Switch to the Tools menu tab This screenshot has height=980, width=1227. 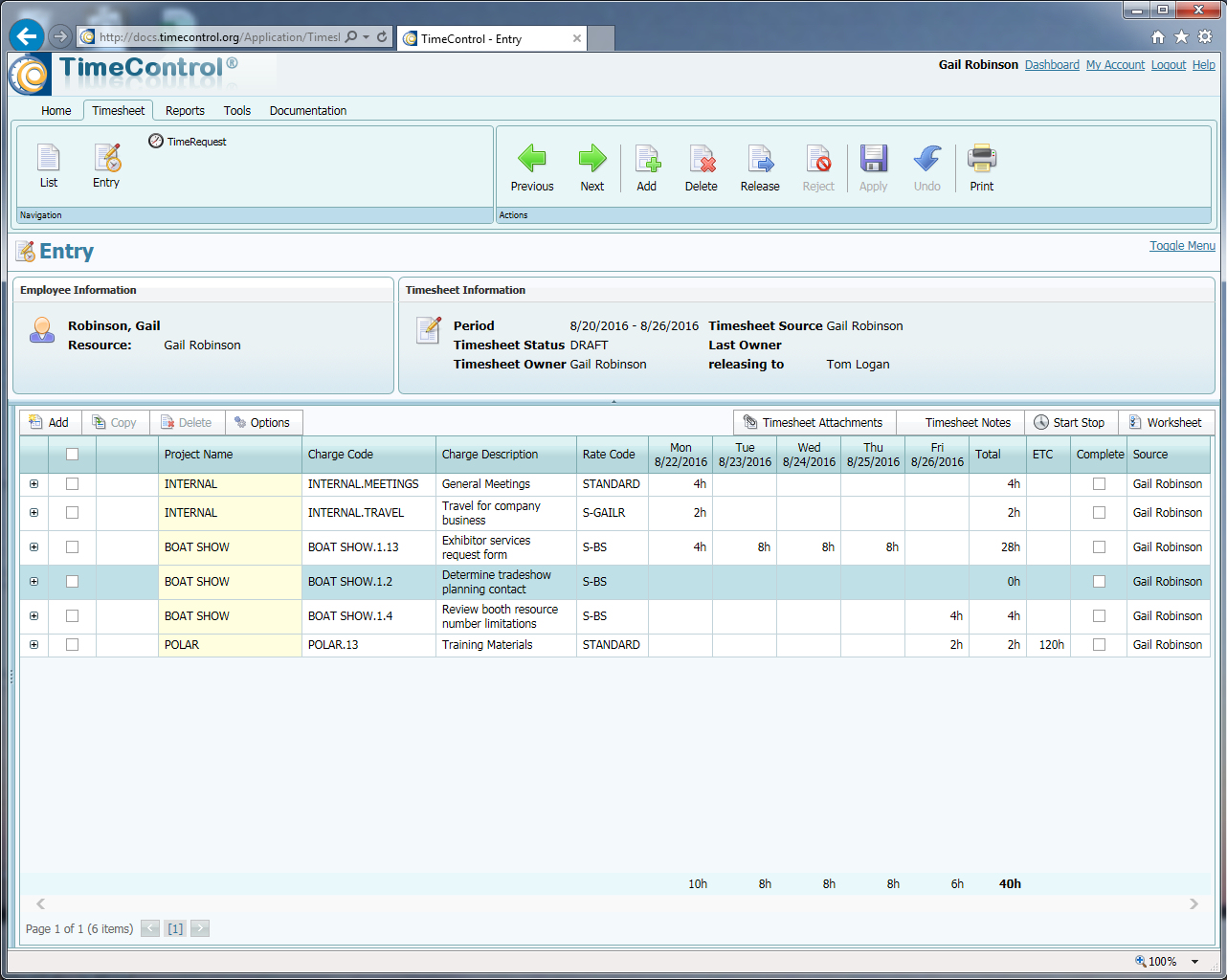237,111
